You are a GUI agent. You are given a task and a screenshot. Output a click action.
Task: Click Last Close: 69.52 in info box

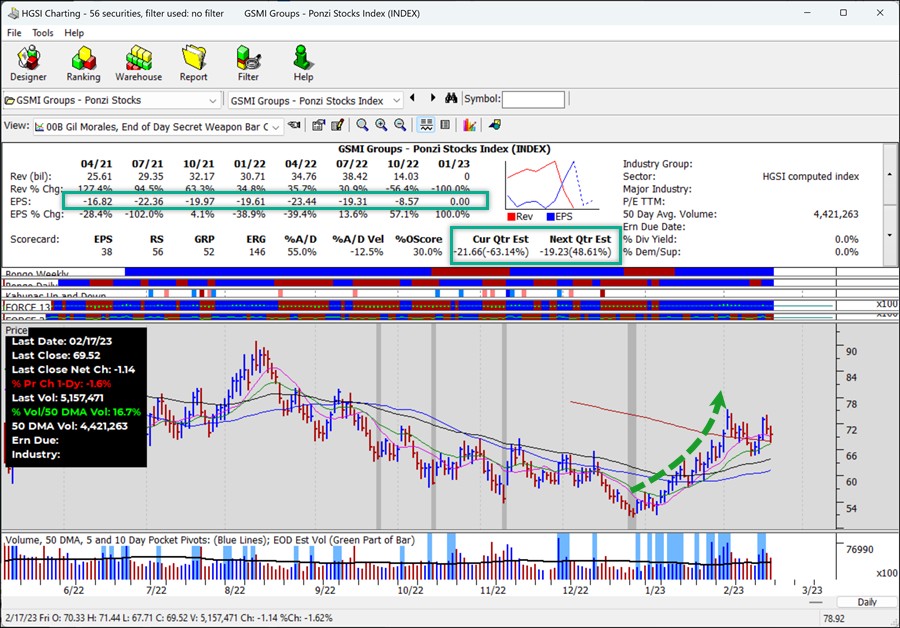tap(56, 355)
